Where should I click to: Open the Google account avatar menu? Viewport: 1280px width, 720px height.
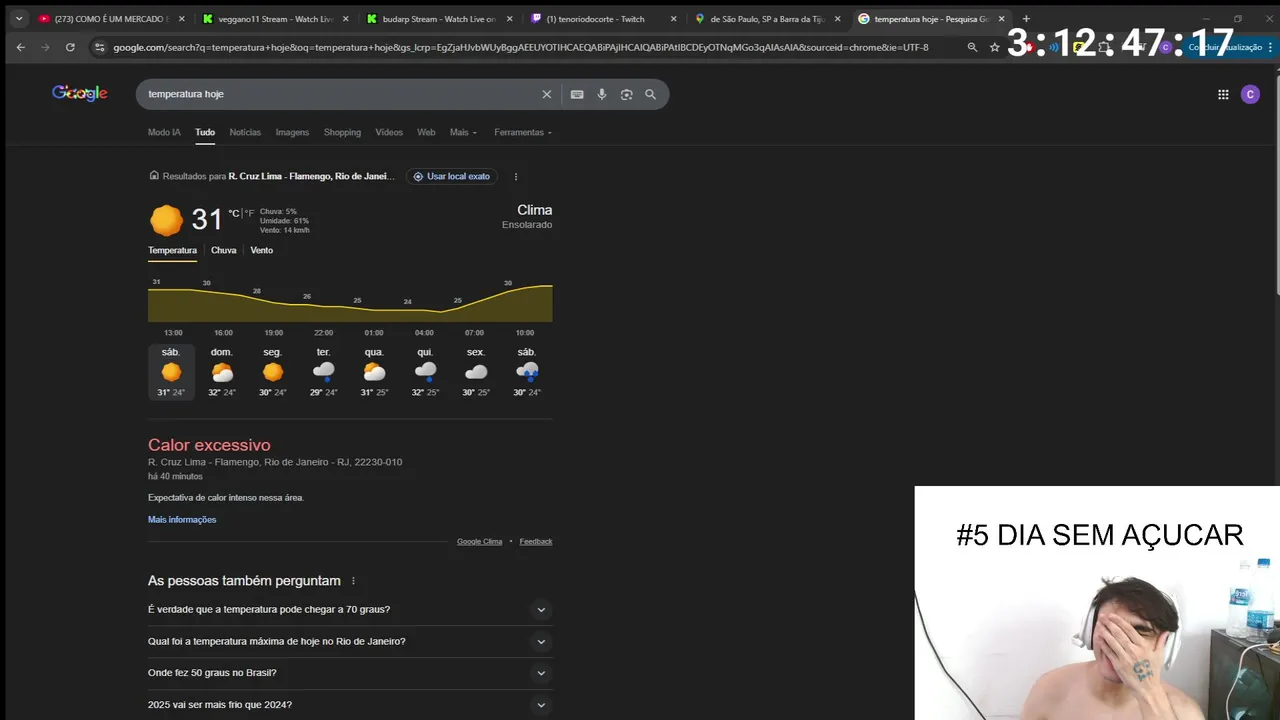point(1250,94)
